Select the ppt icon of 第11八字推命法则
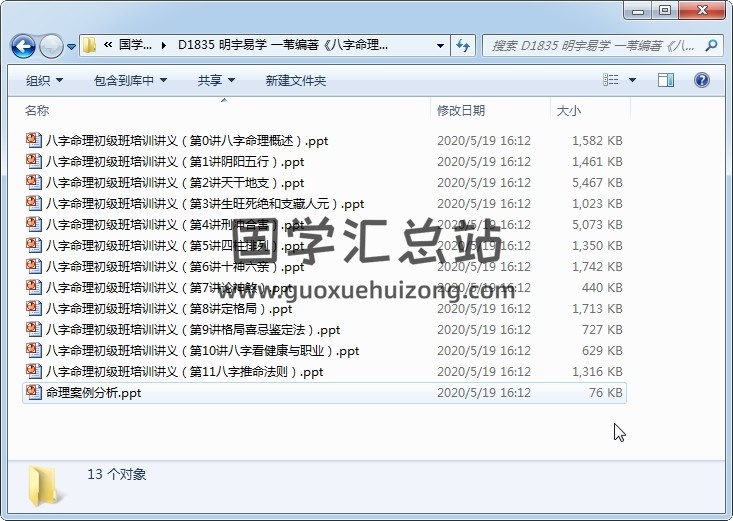 pyautogui.click(x=33, y=372)
